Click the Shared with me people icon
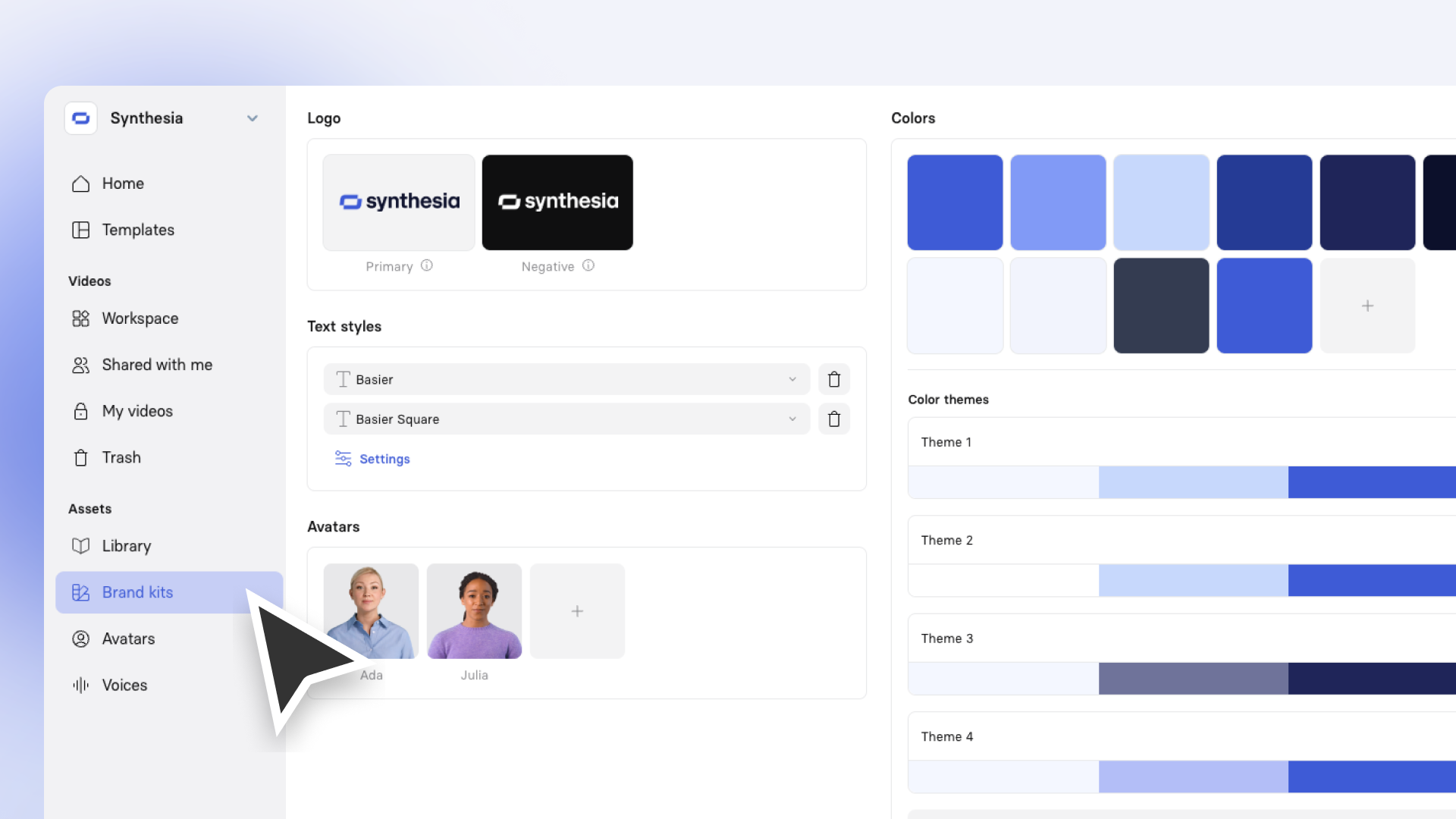Viewport: 1456px width, 819px height. [x=80, y=365]
